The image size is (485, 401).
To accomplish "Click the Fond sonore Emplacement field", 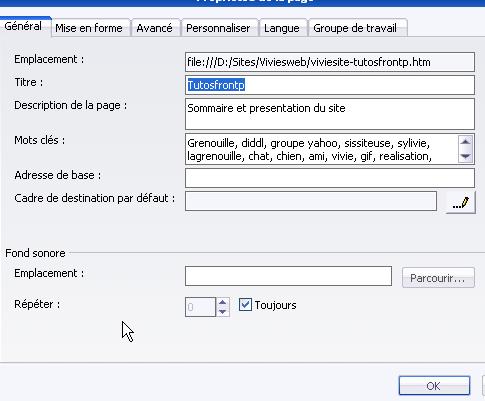I will (288, 276).
